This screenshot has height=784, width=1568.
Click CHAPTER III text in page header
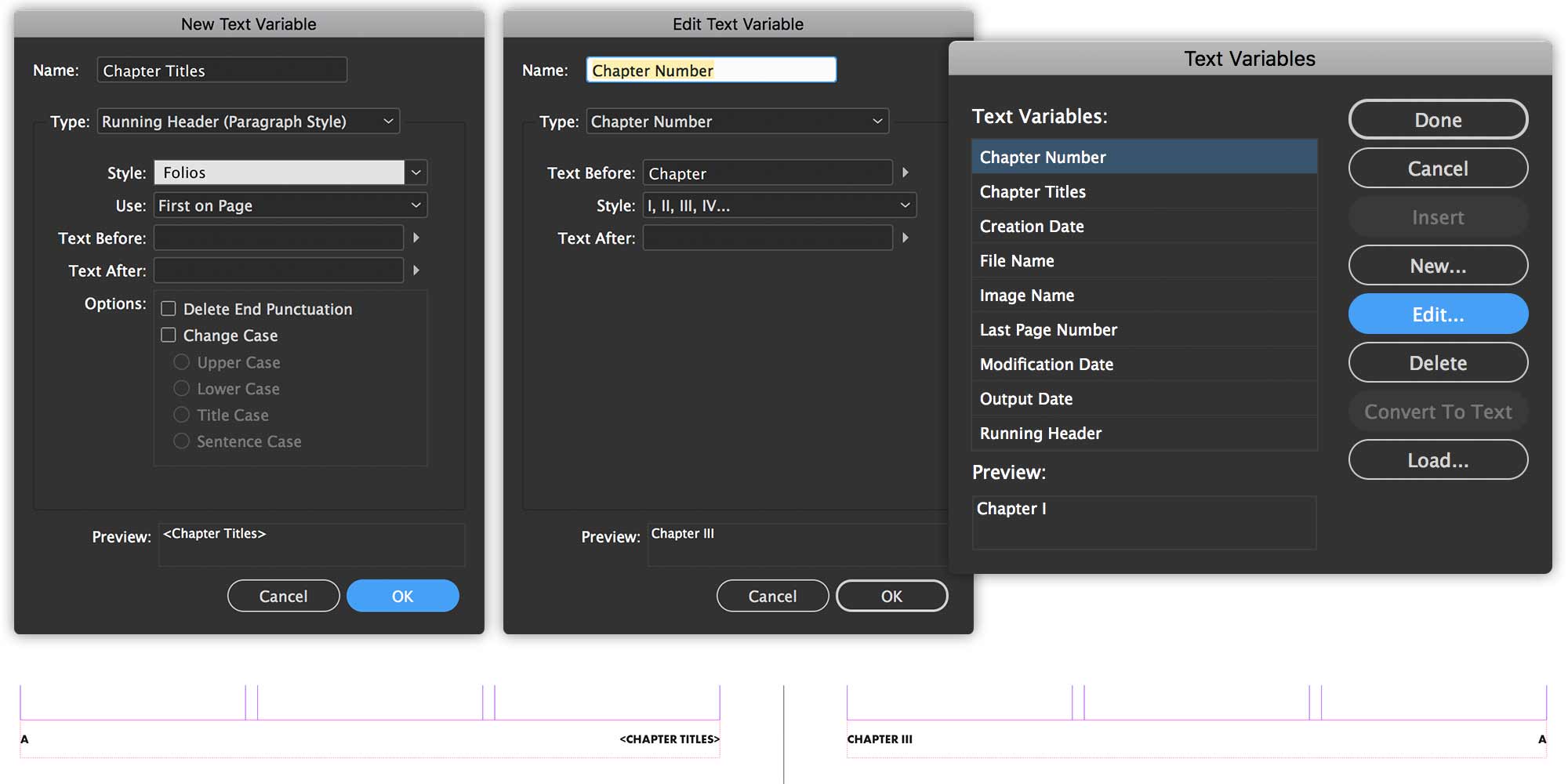(880, 739)
